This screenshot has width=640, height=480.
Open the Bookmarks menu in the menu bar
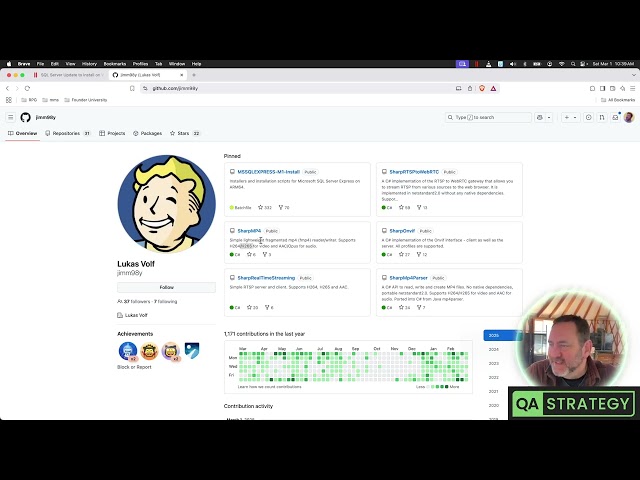115,63
